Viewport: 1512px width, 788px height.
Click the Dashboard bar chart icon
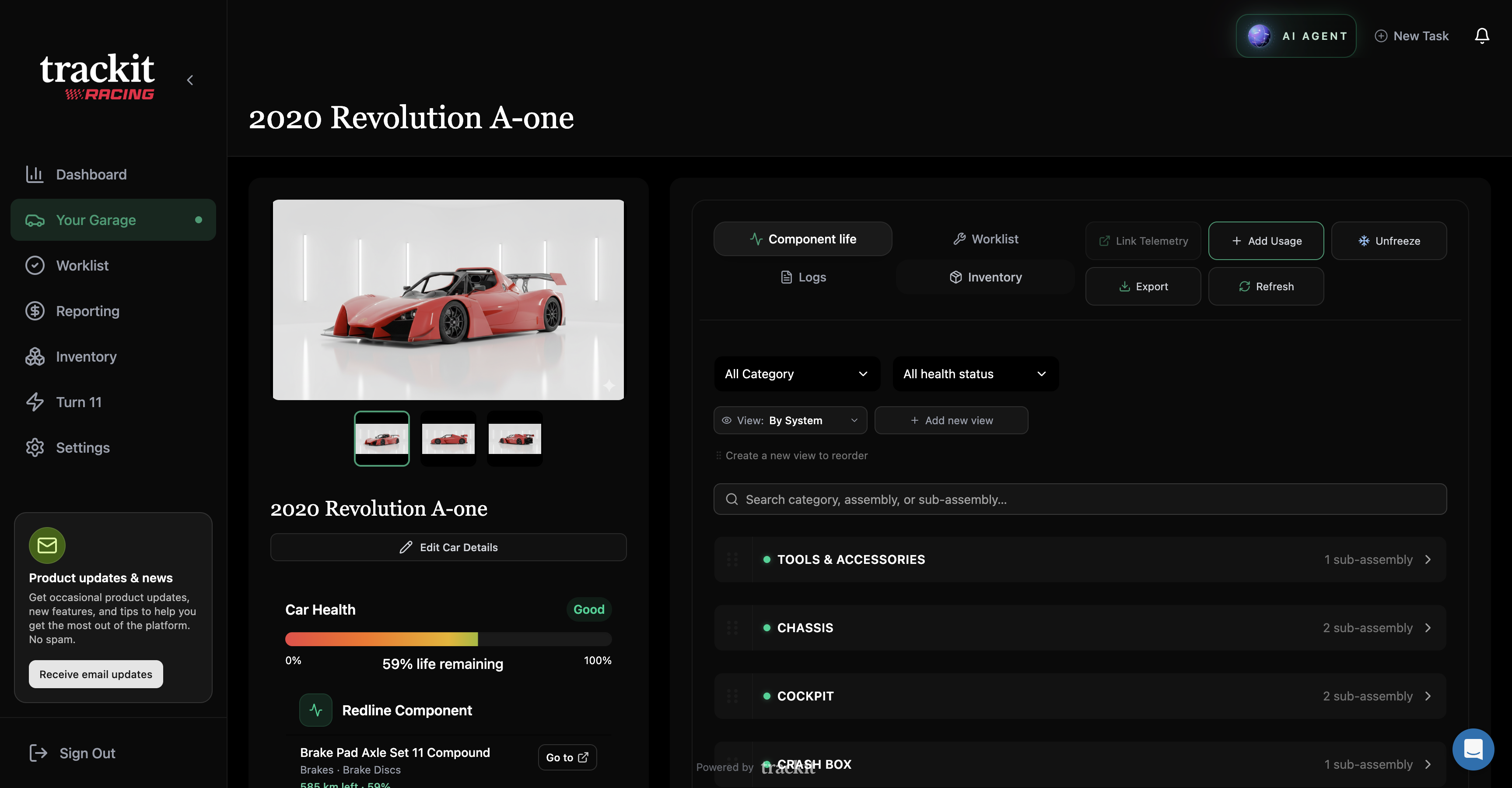[35, 174]
